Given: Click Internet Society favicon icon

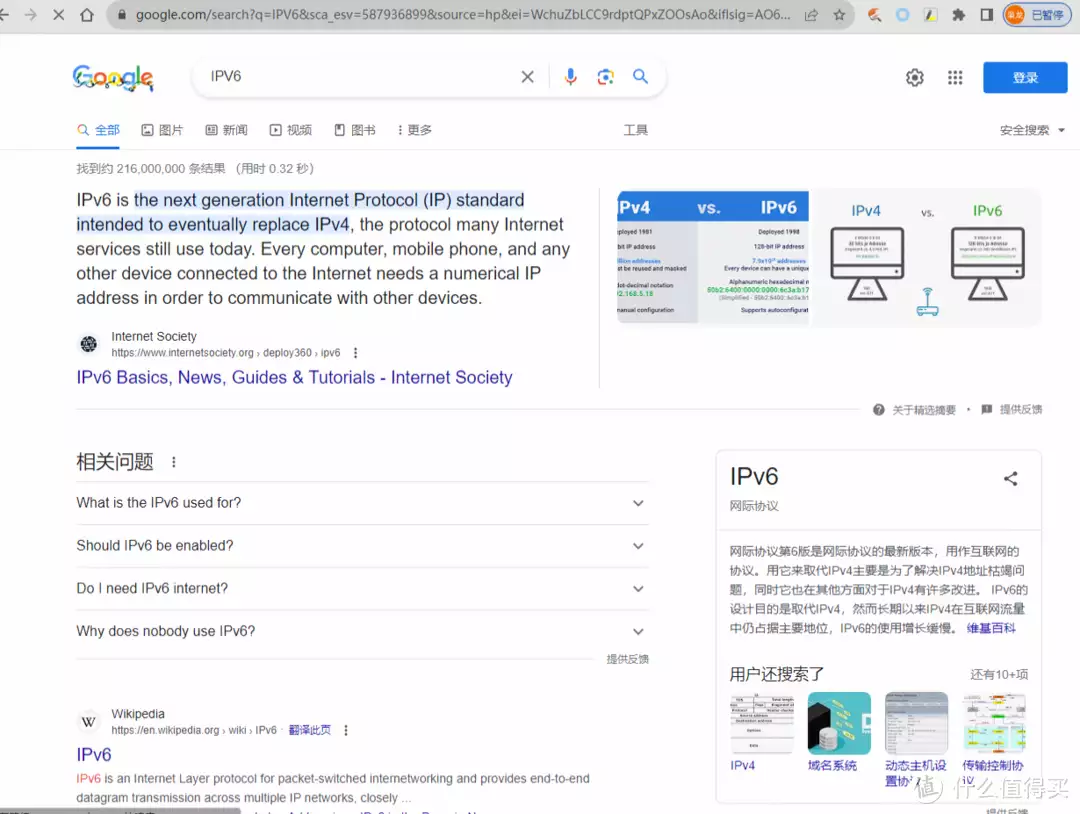Looking at the screenshot, I should coord(89,344).
